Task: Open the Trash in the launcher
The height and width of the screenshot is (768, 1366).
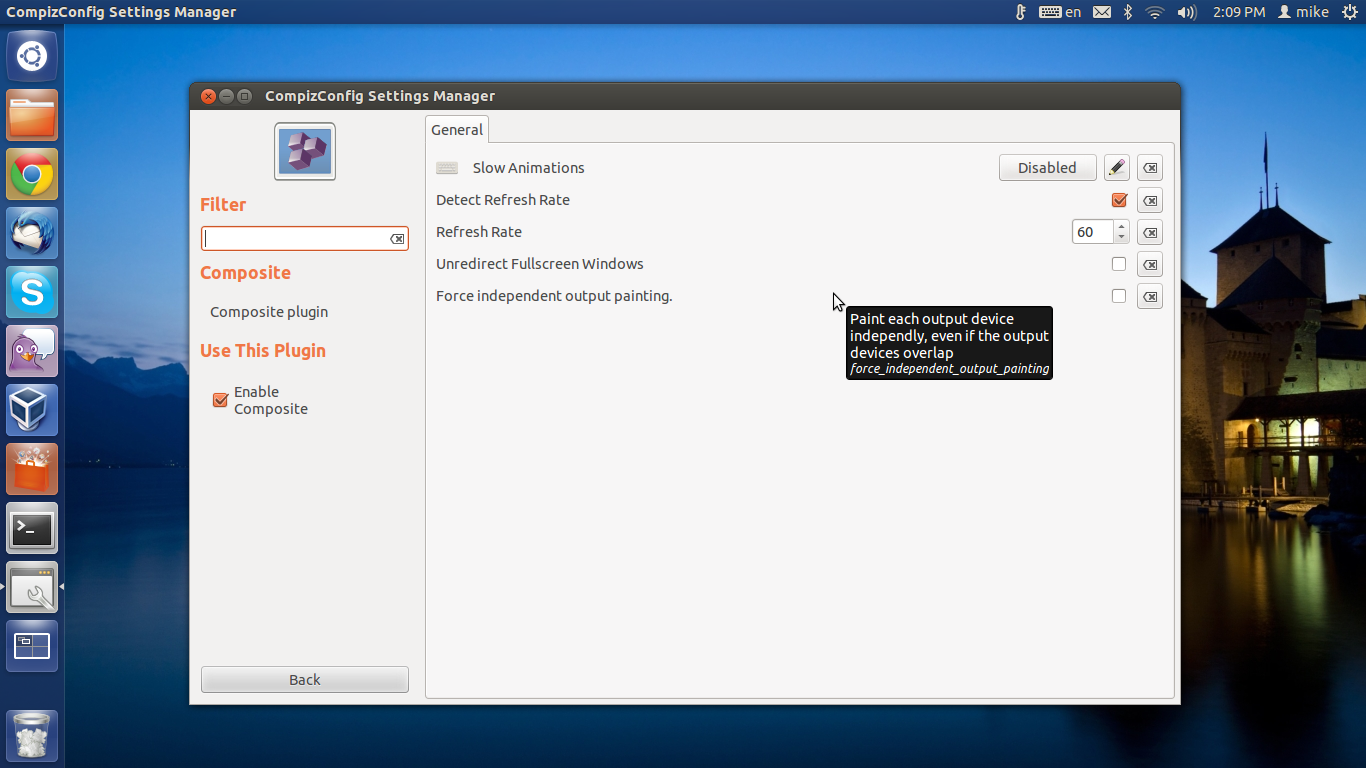Action: click(32, 736)
